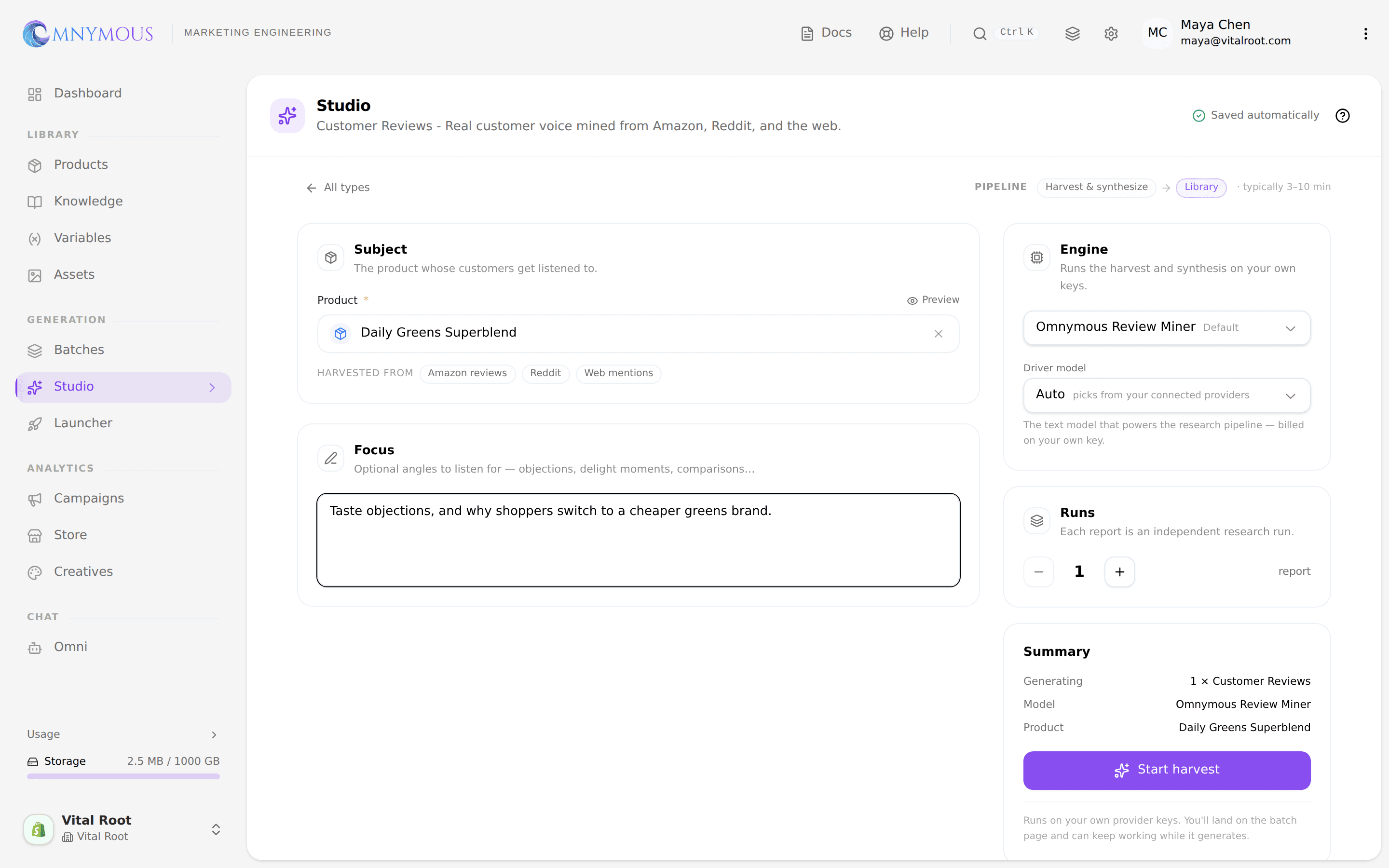1389x868 pixels.
Task: Click maya@vitalroot.com email text
Action: pos(1235,41)
